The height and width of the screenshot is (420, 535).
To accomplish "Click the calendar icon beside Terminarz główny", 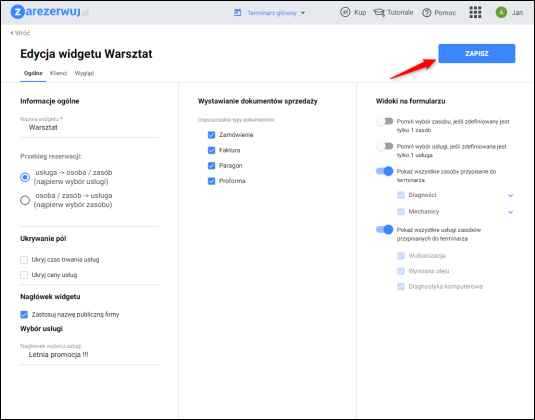I will (x=237, y=13).
